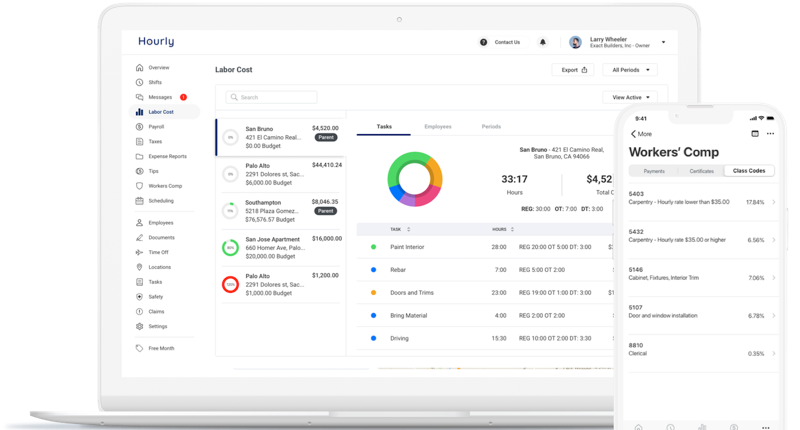Open the Documents pencil icon
The width and height of the screenshot is (800, 430).
pyautogui.click(x=139, y=237)
